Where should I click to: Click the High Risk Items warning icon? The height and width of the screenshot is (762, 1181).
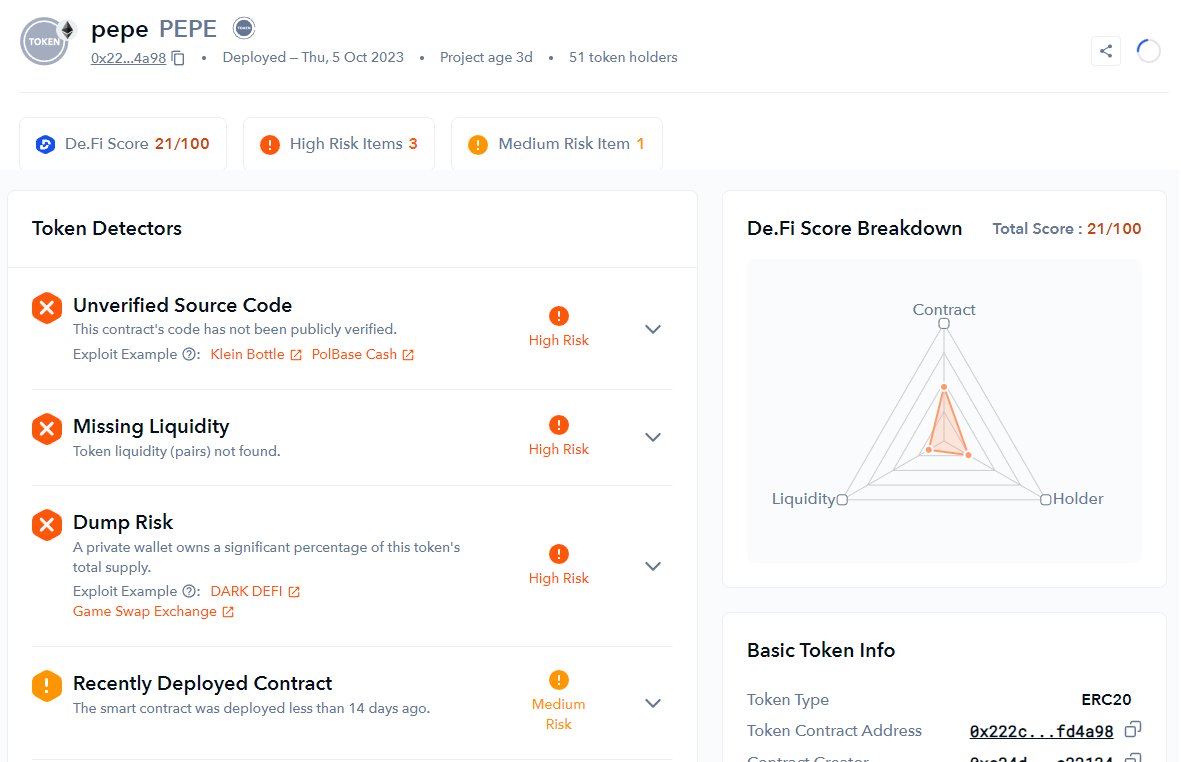pyautogui.click(x=270, y=145)
